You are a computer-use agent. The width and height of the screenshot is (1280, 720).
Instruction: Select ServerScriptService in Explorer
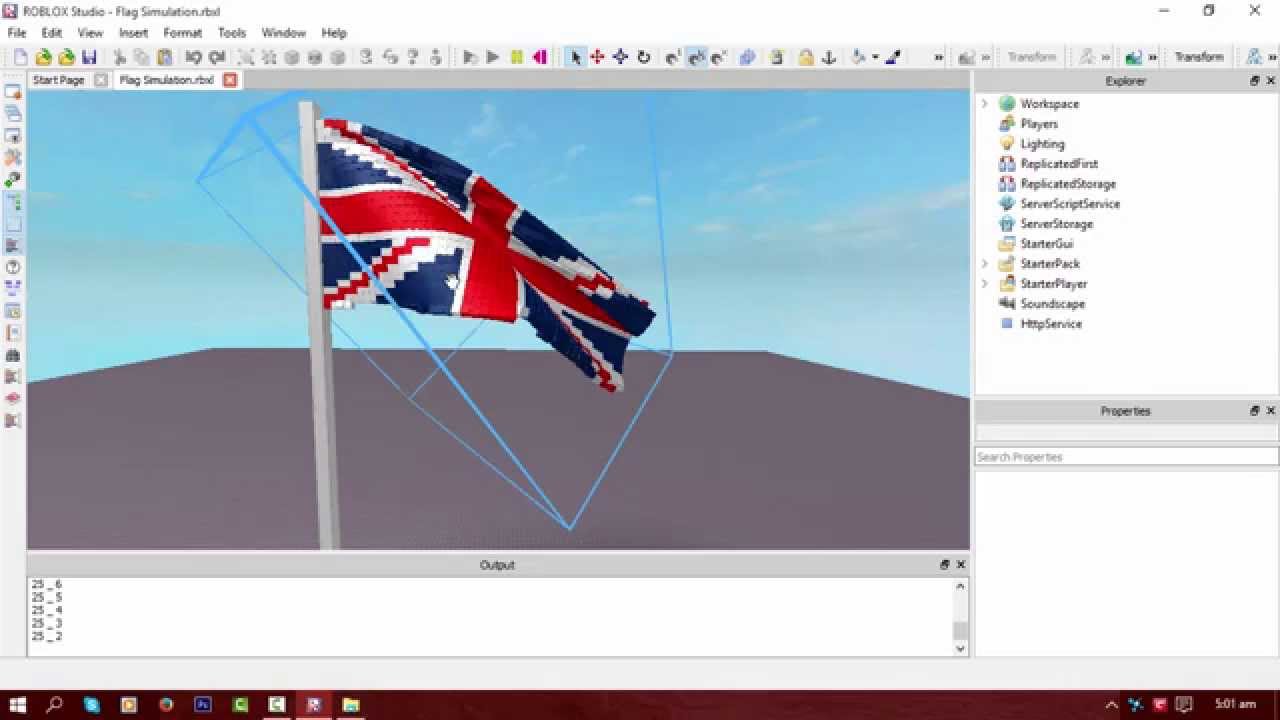click(1070, 204)
